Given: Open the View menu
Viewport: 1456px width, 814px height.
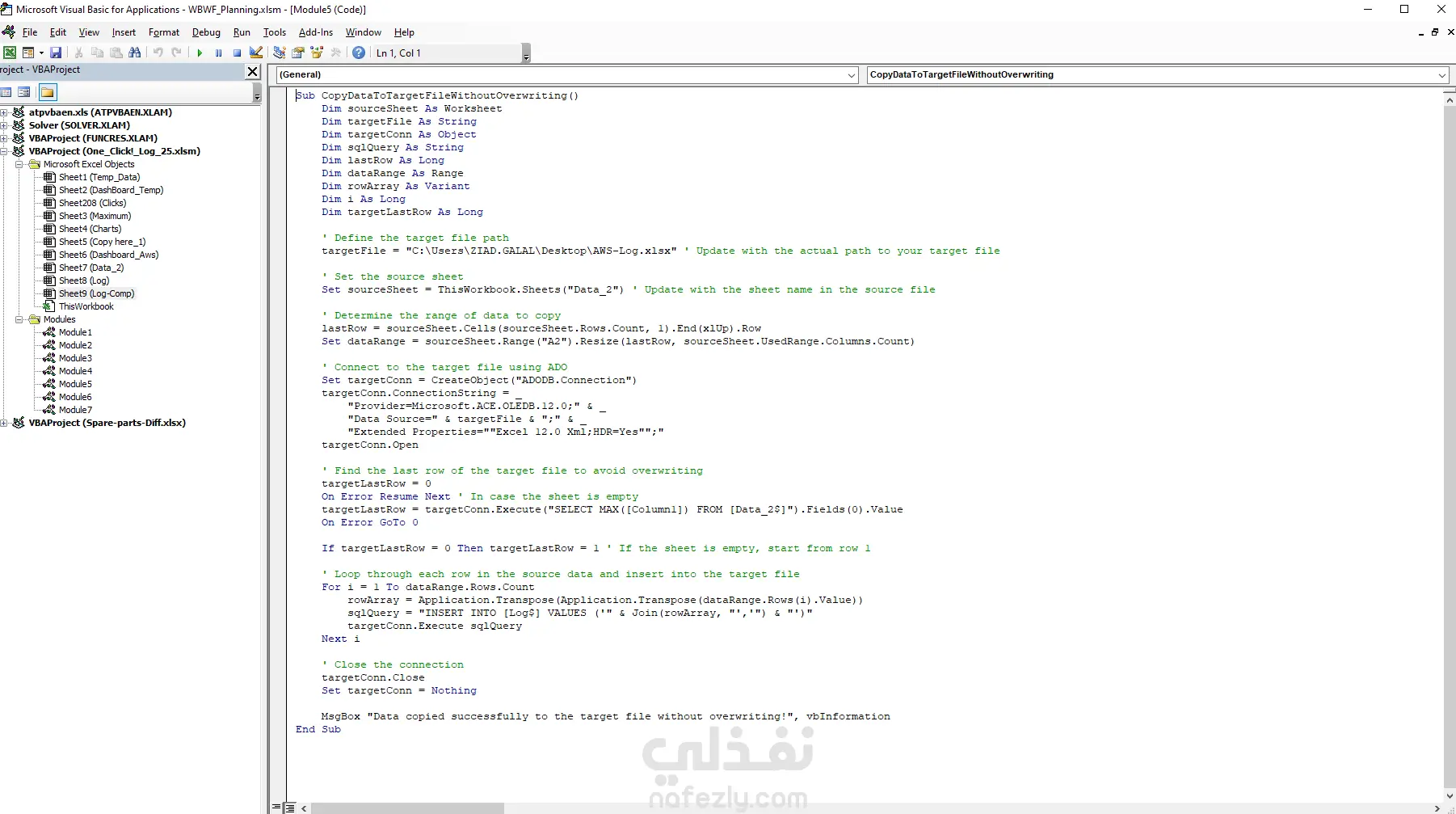Looking at the screenshot, I should click(89, 32).
